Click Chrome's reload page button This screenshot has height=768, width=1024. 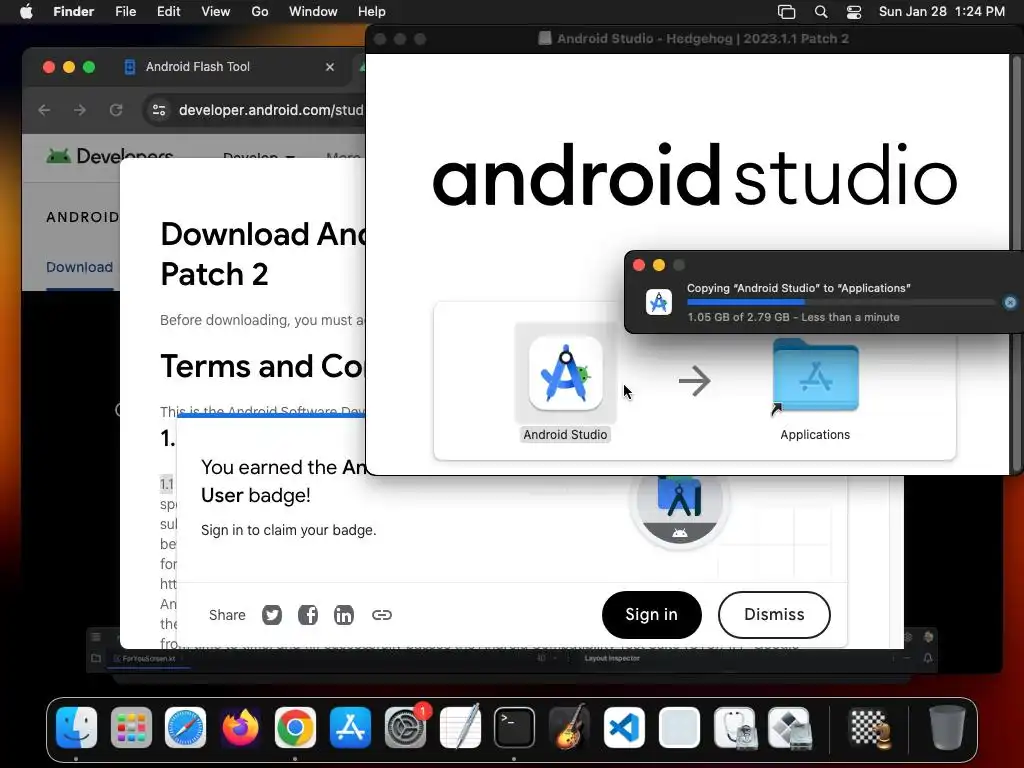(116, 110)
